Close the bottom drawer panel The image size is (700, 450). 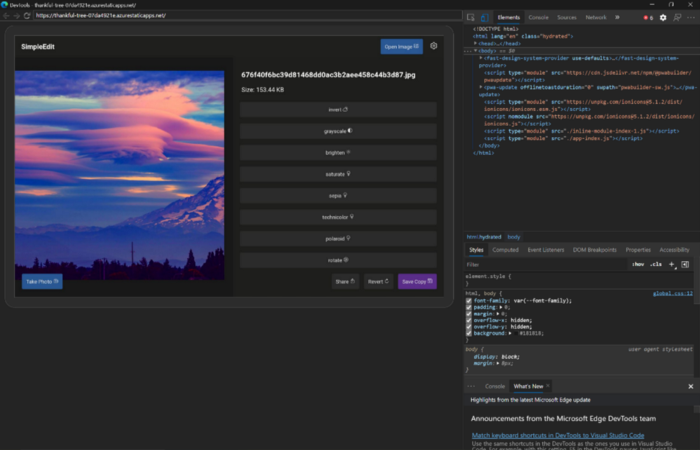pyautogui.click(x=690, y=385)
